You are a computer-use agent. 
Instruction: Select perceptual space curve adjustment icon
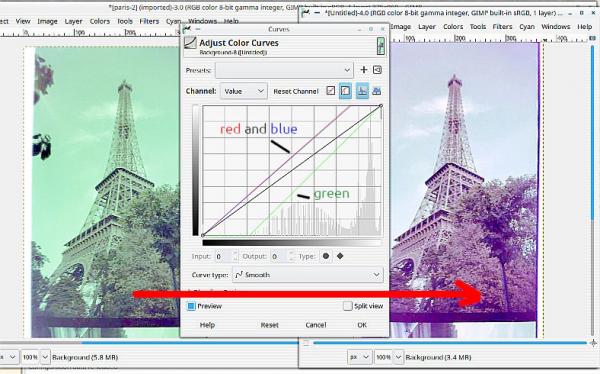345,91
